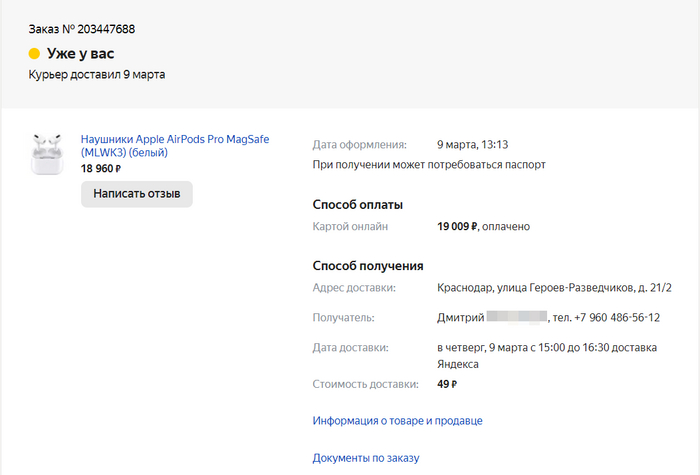Click the paid amount 19 009 ₽

tap(457, 227)
